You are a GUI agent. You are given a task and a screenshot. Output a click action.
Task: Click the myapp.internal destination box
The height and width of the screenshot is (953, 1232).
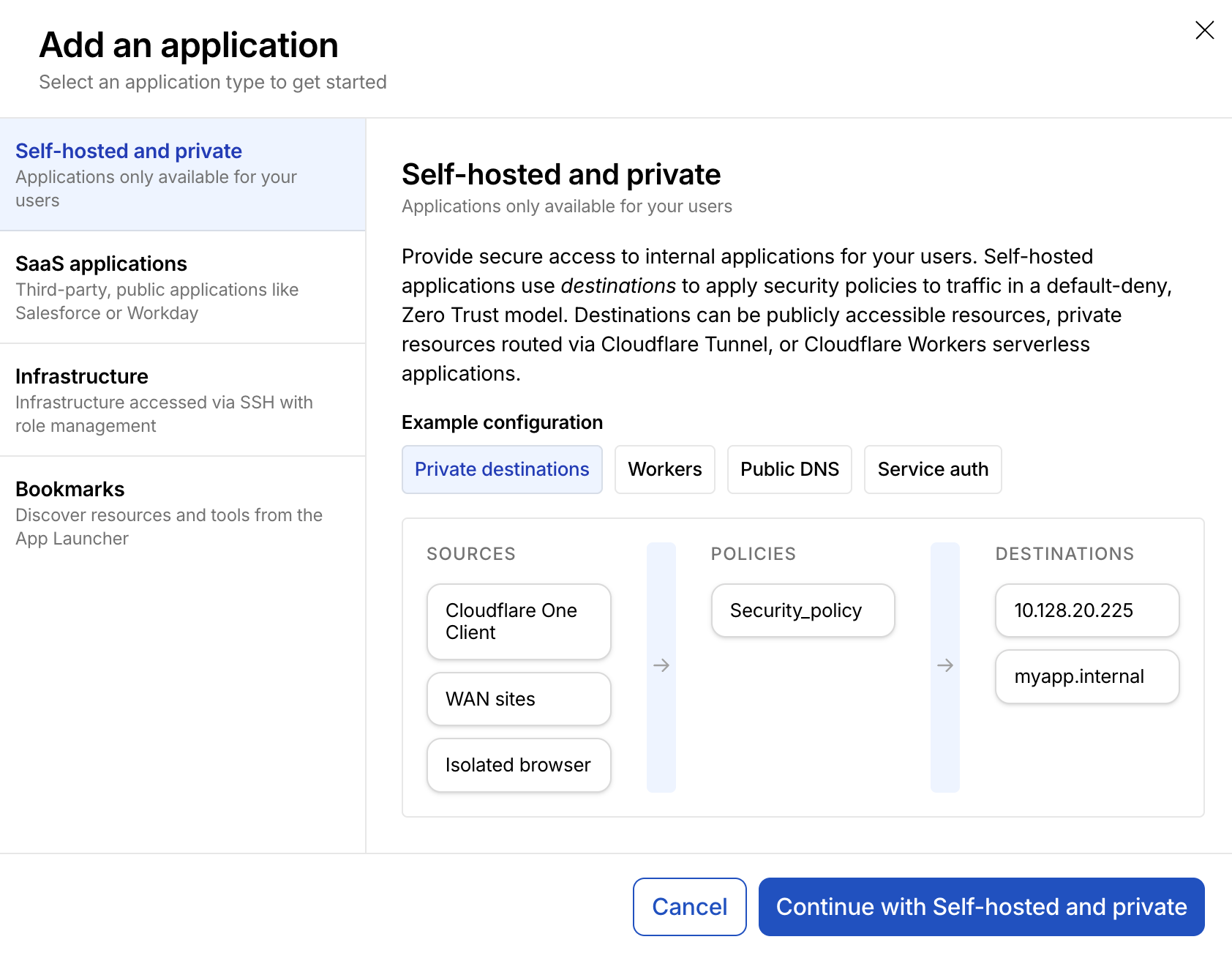click(x=1086, y=677)
